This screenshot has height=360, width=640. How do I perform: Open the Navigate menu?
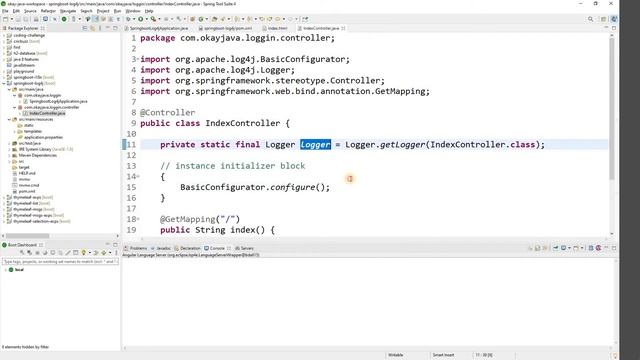[68, 11]
